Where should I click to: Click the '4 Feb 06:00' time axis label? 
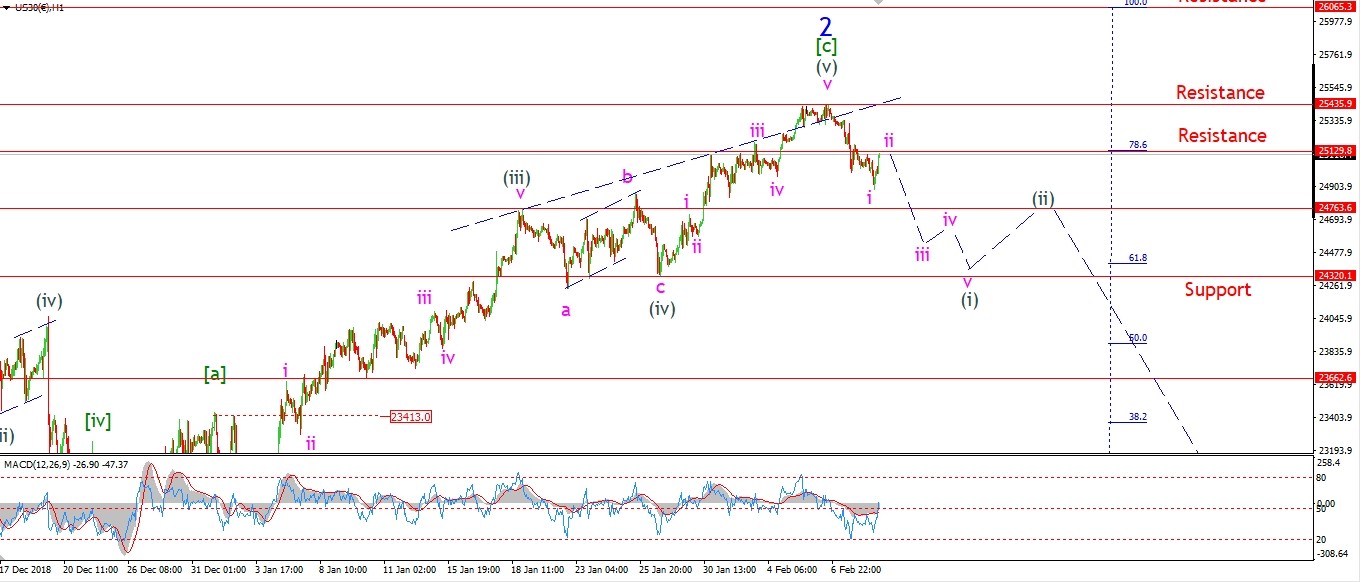(790, 570)
